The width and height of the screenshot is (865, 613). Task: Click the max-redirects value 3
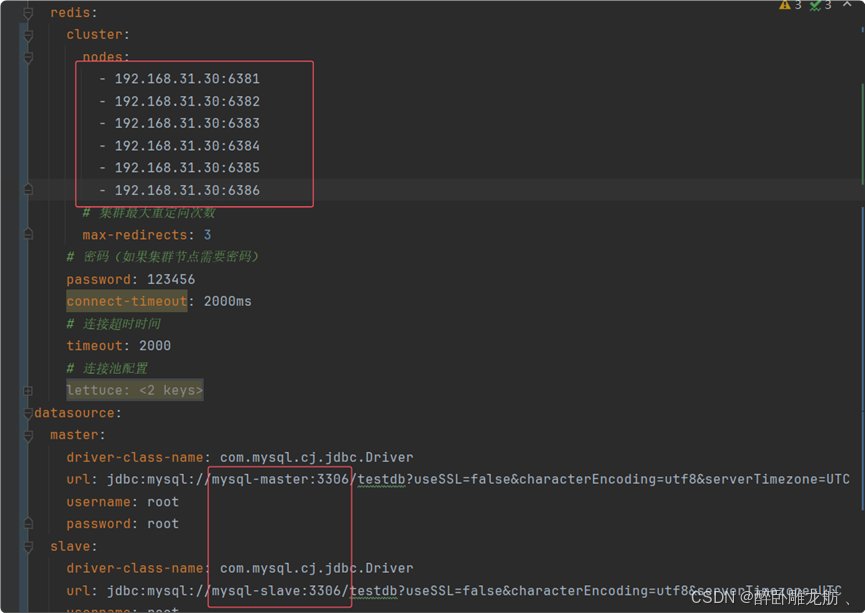point(207,235)
